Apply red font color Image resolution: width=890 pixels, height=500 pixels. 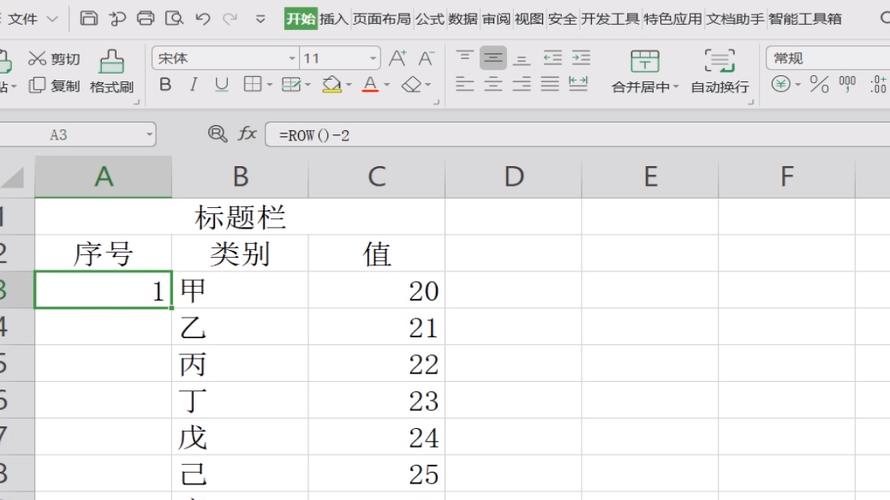(x=370, y=85)
